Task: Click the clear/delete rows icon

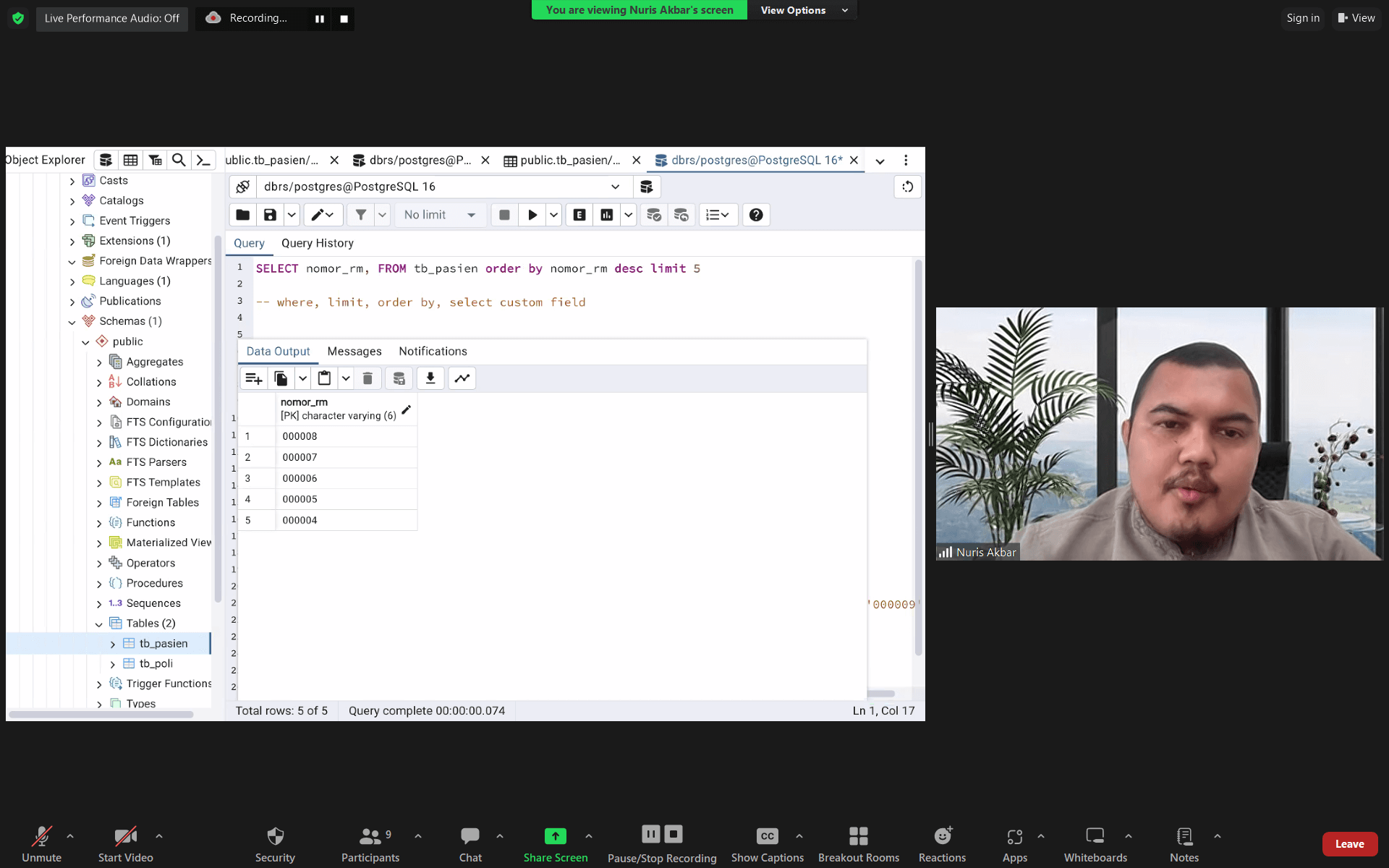Action: pyautogui.click(x=368, y=378)
